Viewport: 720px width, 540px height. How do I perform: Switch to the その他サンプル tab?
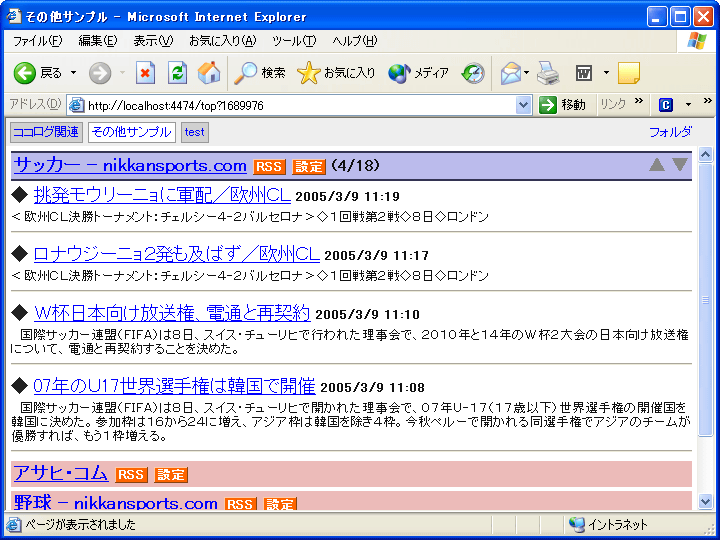tap(131, 132)
